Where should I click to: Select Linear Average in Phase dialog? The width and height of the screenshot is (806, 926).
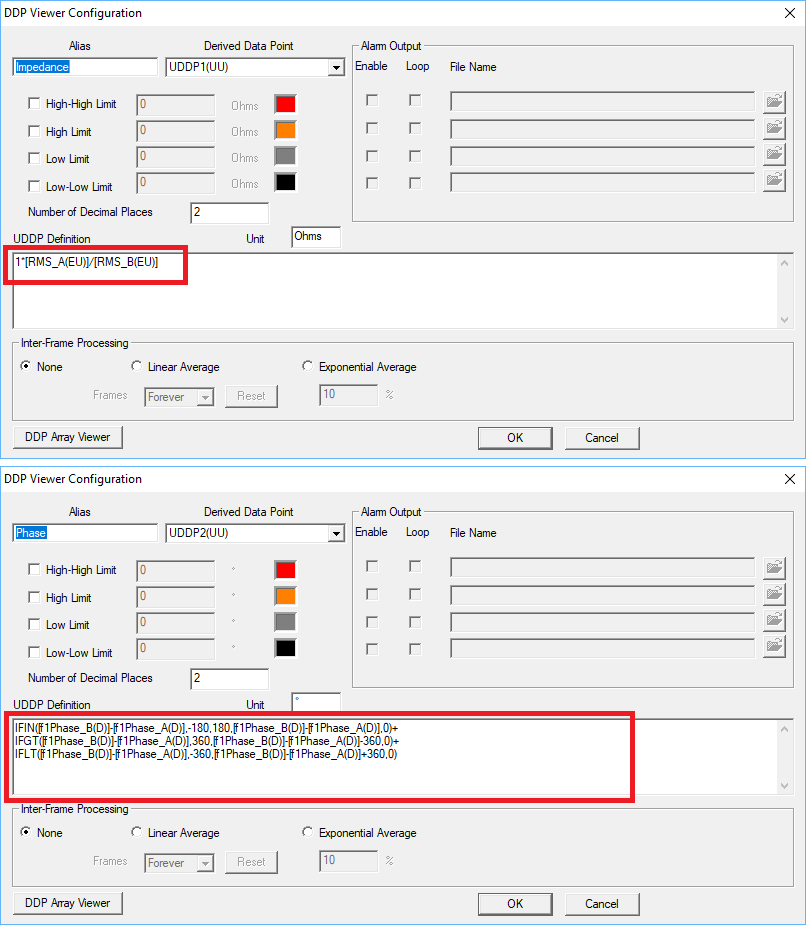pyautogui.click(x=136, y=832)
